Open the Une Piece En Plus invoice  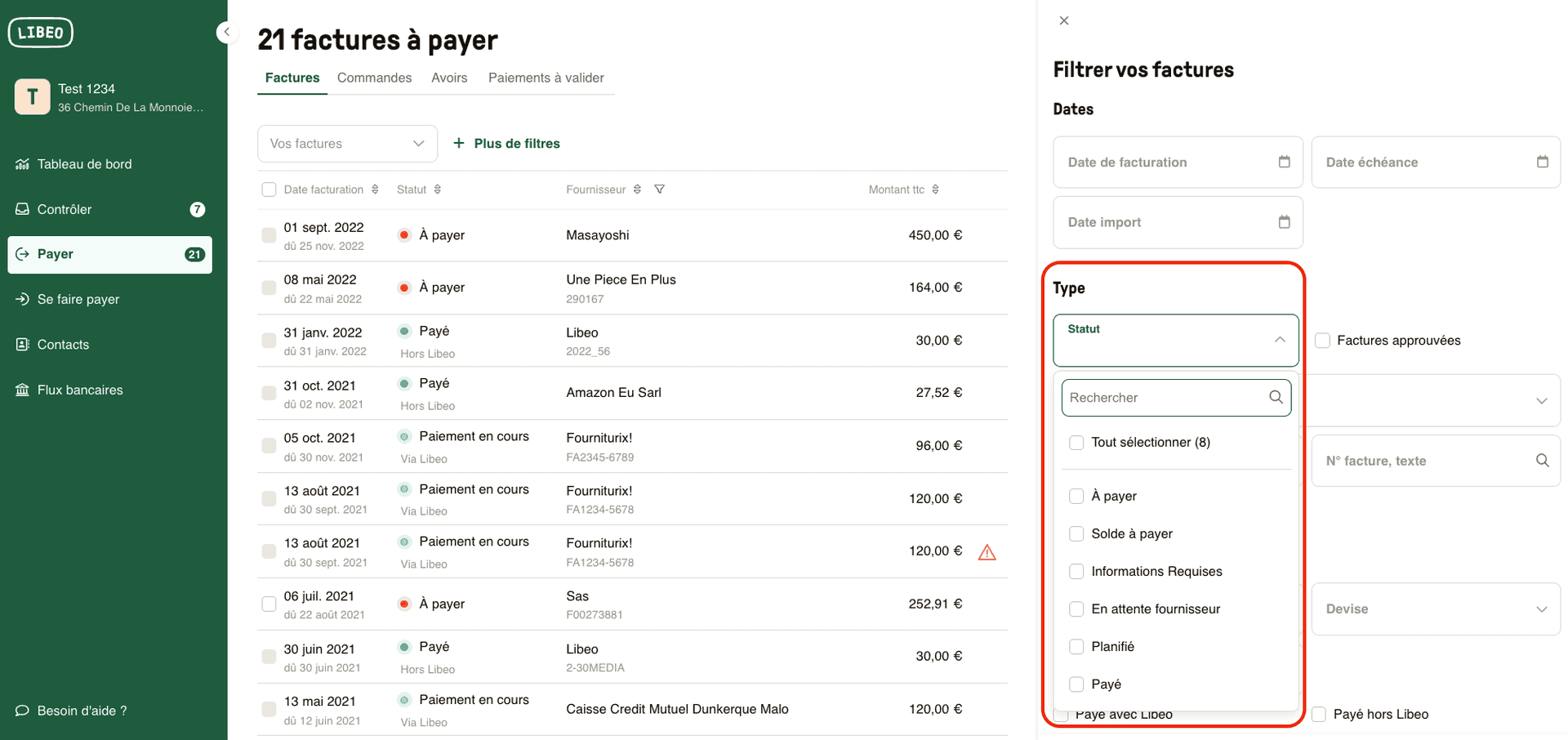click(632, 288)
